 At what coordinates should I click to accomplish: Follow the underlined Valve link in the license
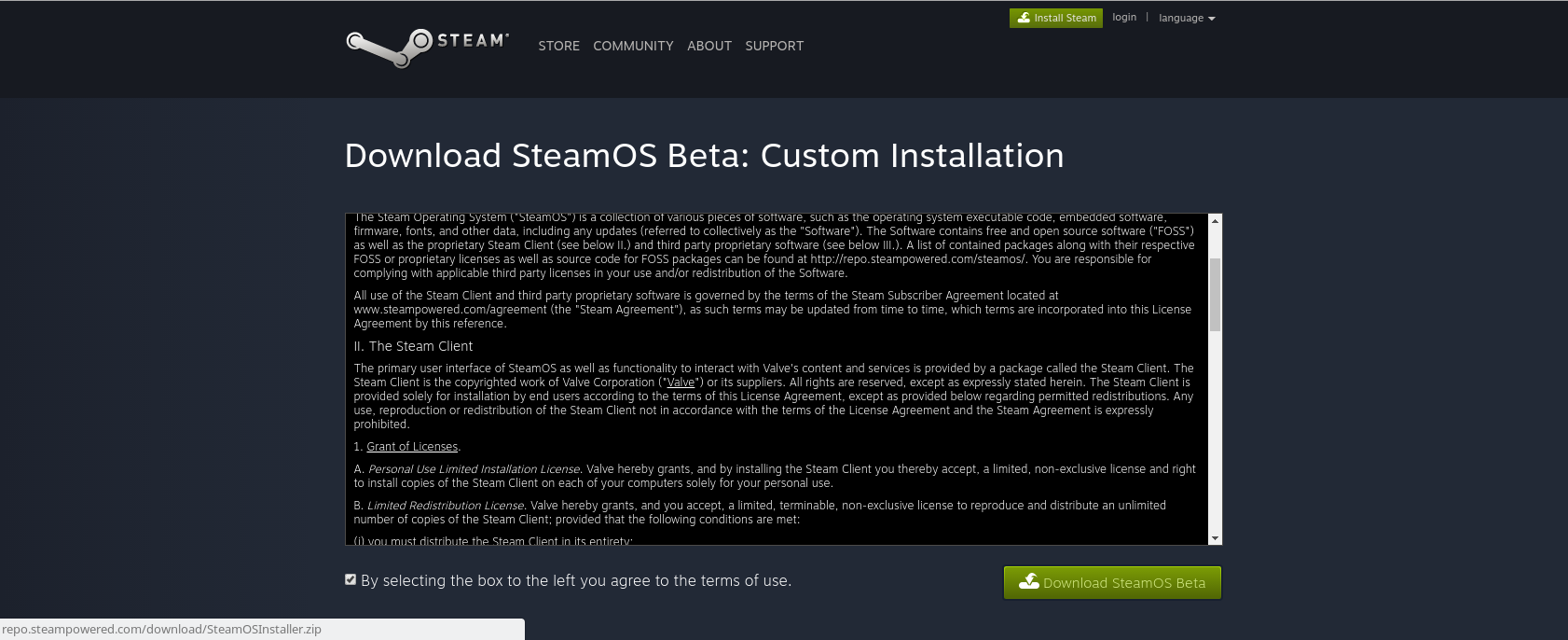point(681,383)
